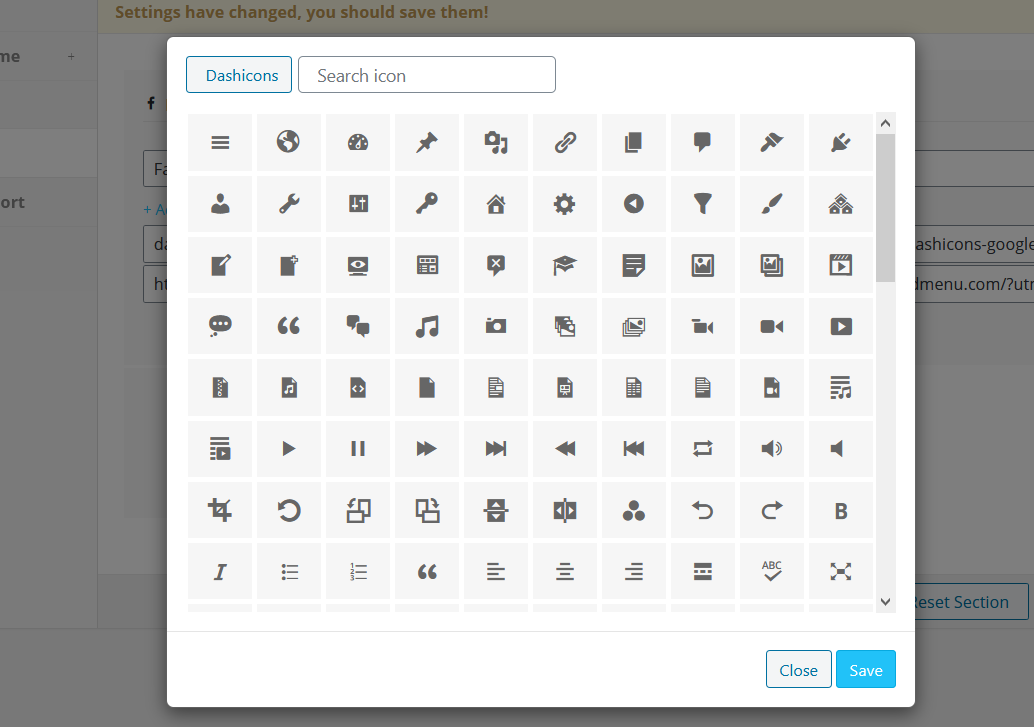Viewport: 1034px width, 727px height.
Task: Click the icon list scroll down arrow
Action: (x=886, y=602)
